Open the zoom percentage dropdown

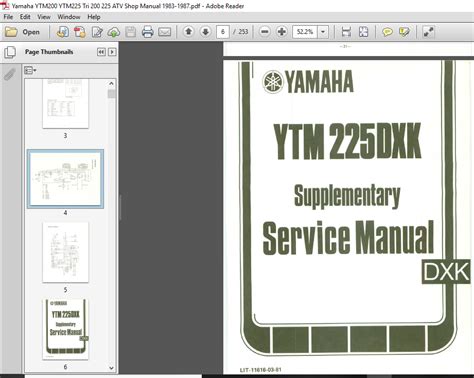click(323, 32)
